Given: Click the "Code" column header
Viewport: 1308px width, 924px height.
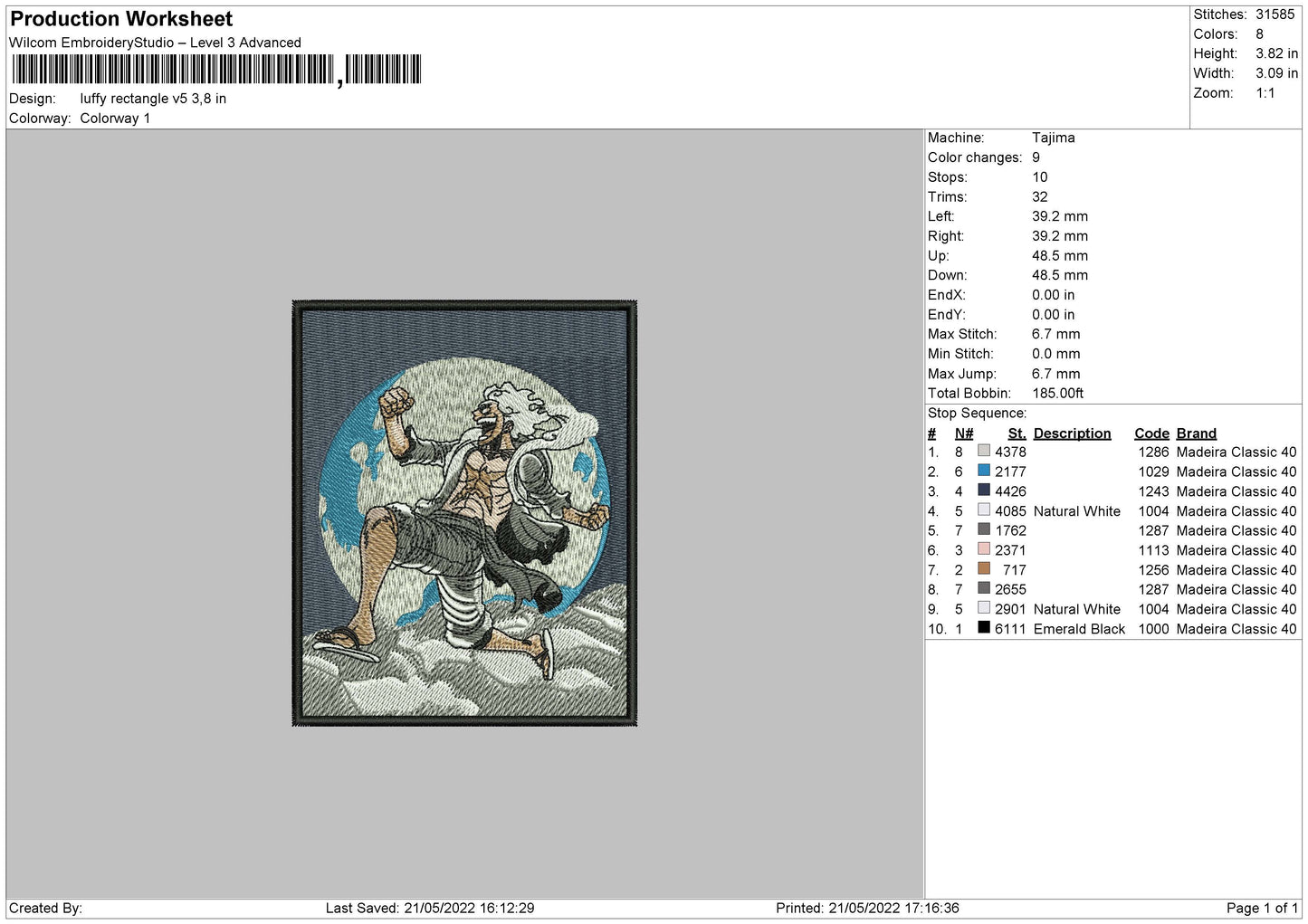Looking at the screenshot, I should pos(1152,433).
